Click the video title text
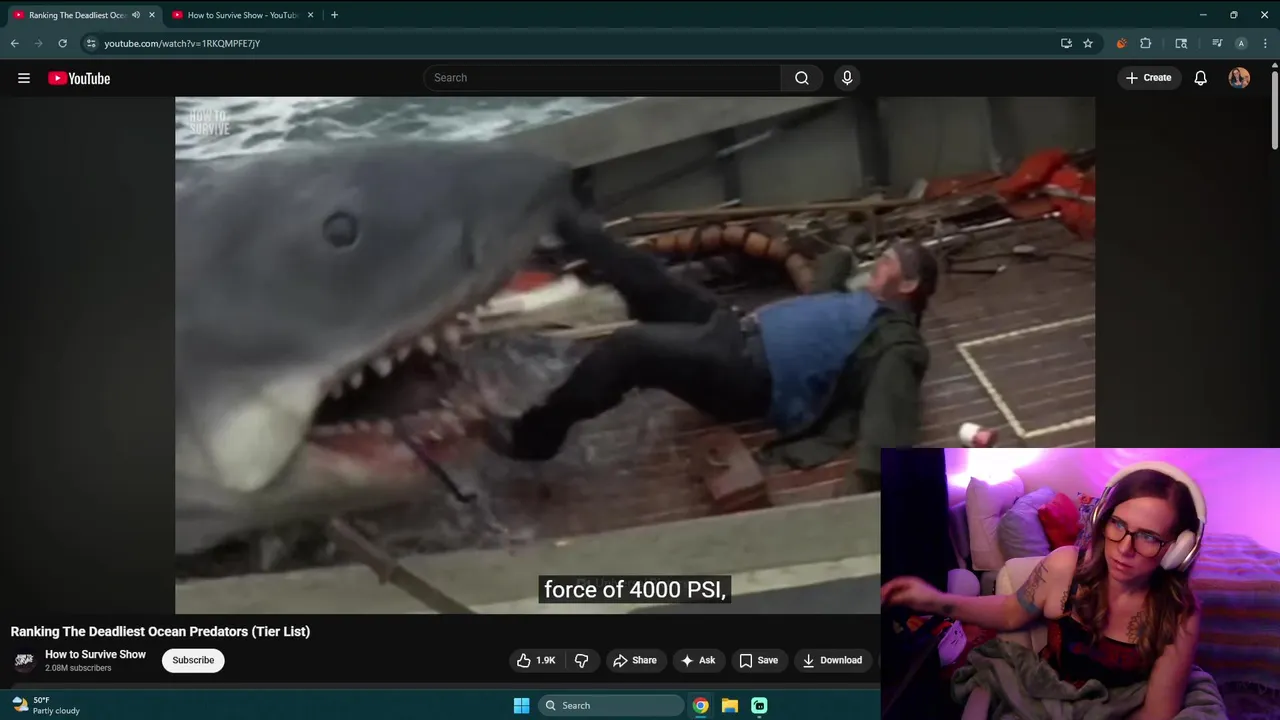The height and width of the screenshot is (720, 1280). coord(160,631)
